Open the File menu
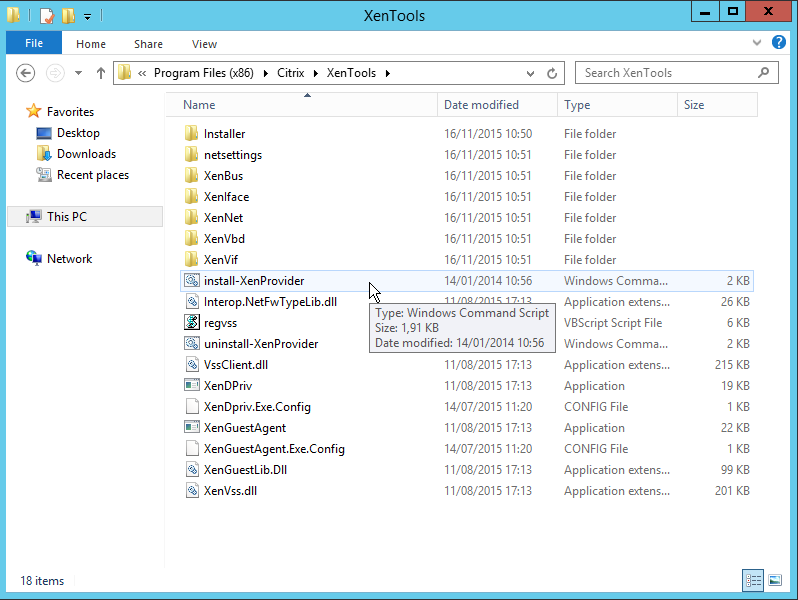Image resolution: width=798 pixels, height=600 pixels. tap(34, 43)
